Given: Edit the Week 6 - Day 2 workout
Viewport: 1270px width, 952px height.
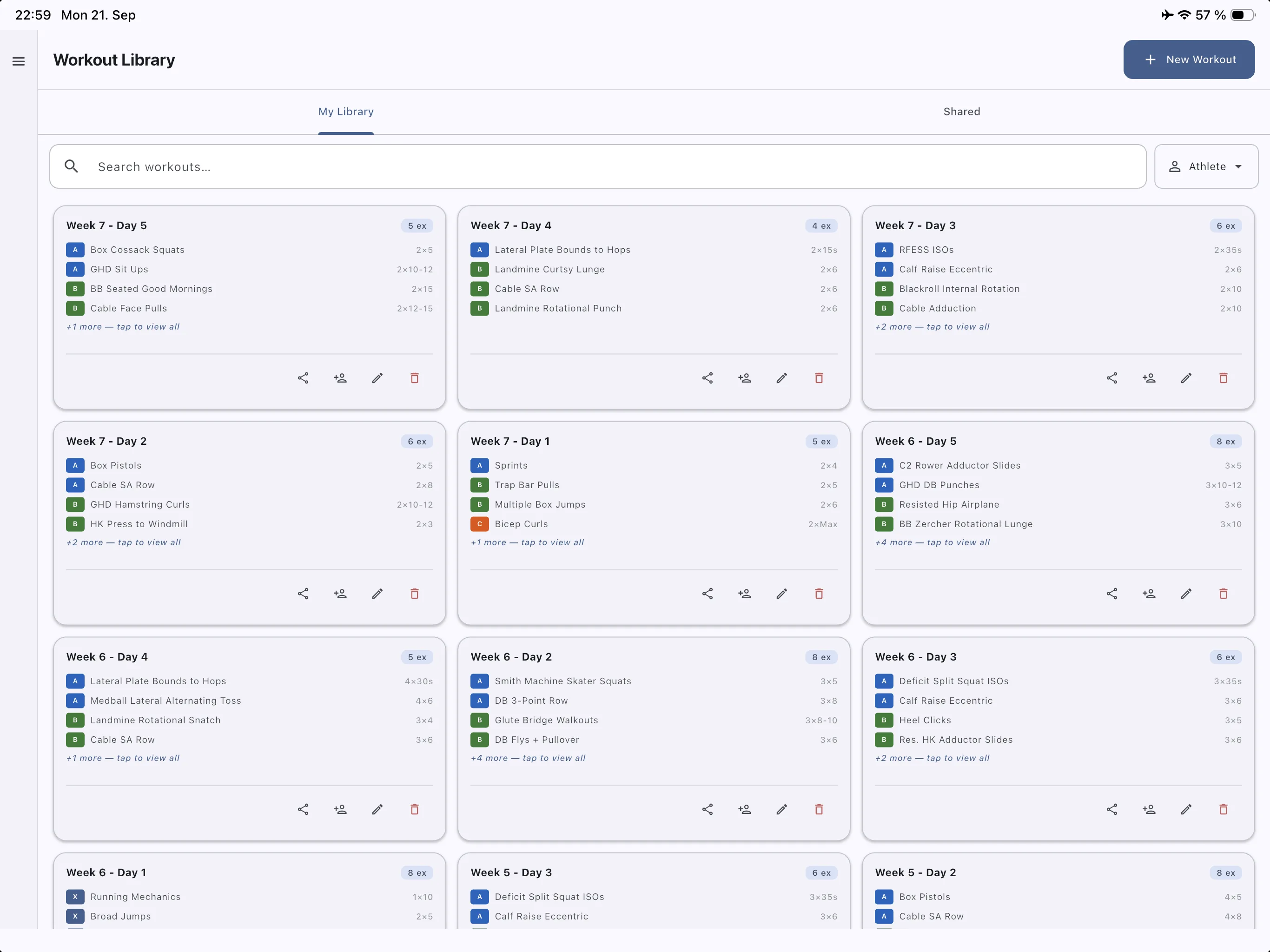Looking at the screenshot, I should pyautogui.click(x=781, y=809).
